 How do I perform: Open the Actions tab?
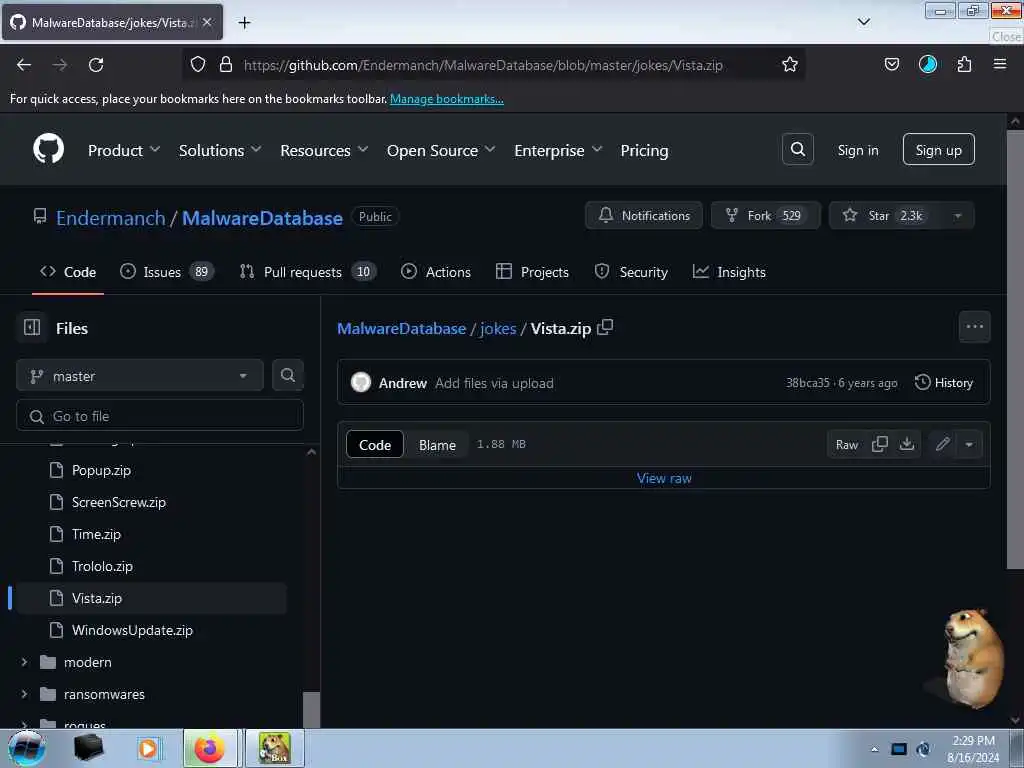[x=436, y=272]
